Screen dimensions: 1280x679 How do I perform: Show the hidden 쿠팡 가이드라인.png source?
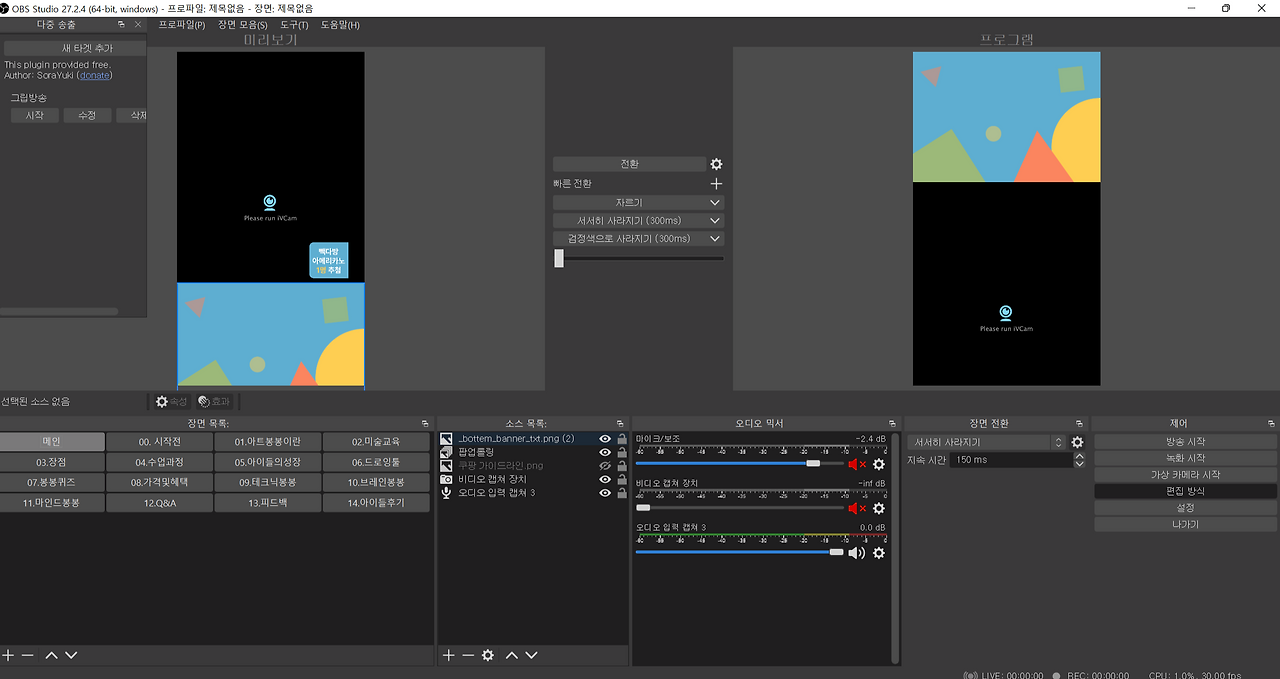point(605,466)
